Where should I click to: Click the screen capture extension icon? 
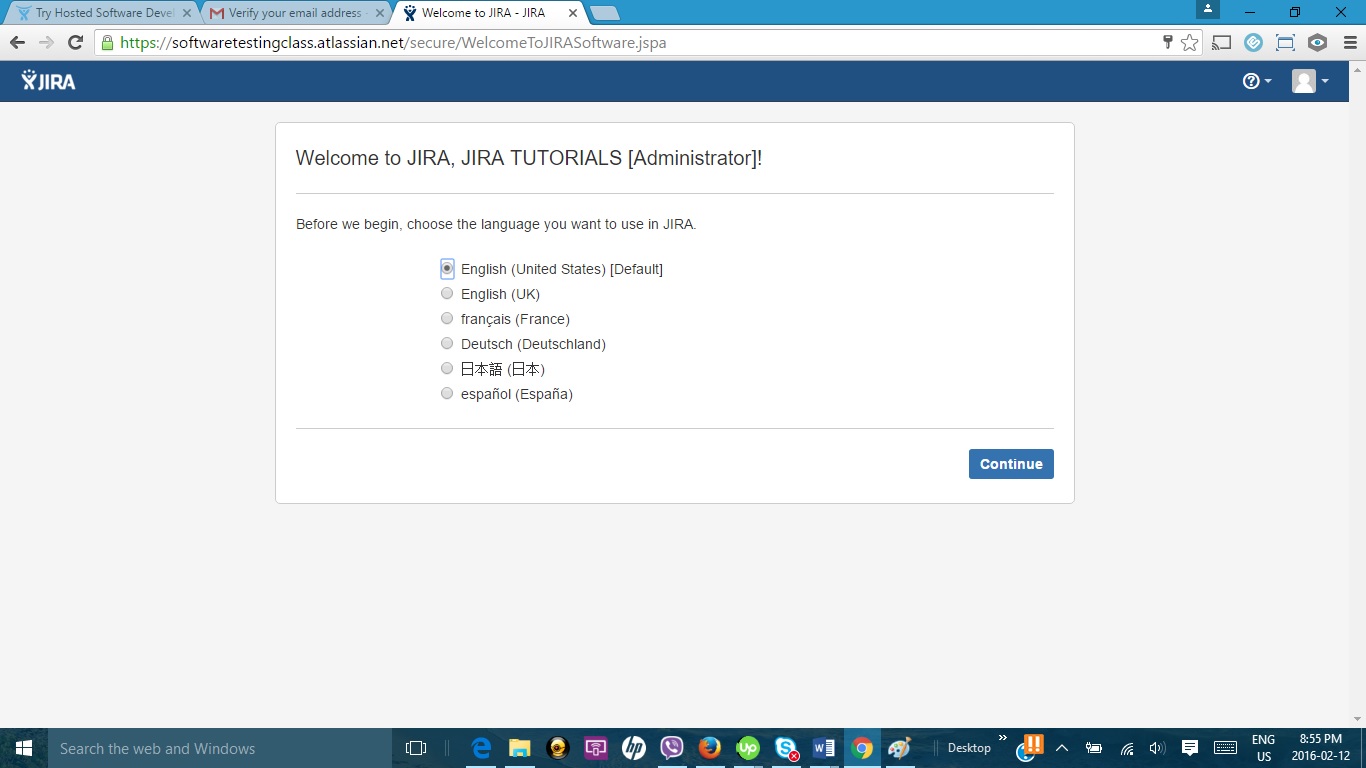click(1285, 43)
